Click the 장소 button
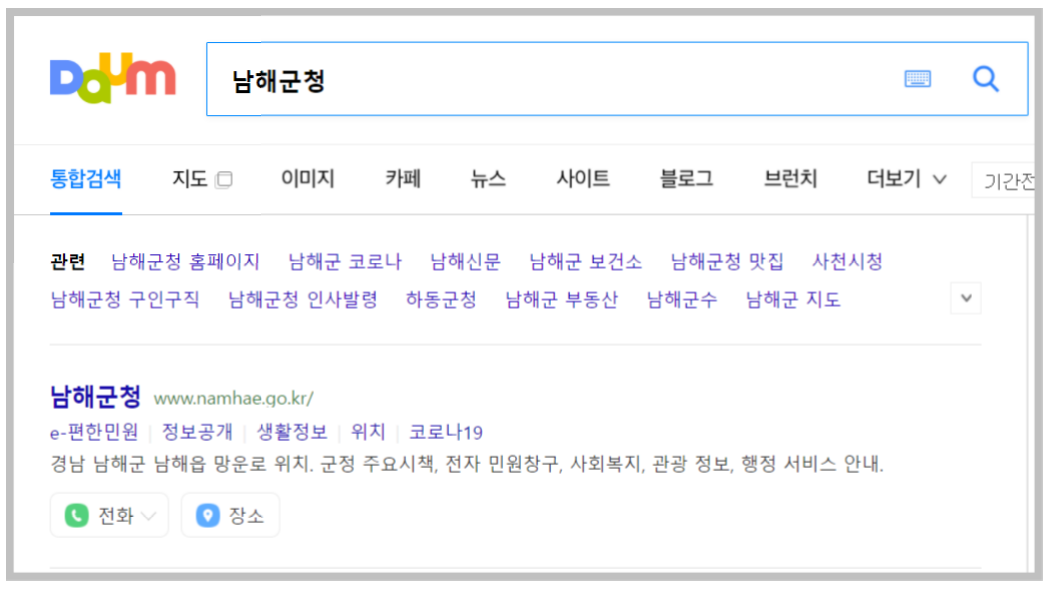This screenshot has height=591, width=1052. pyautogui.click(x=230, y=515)
